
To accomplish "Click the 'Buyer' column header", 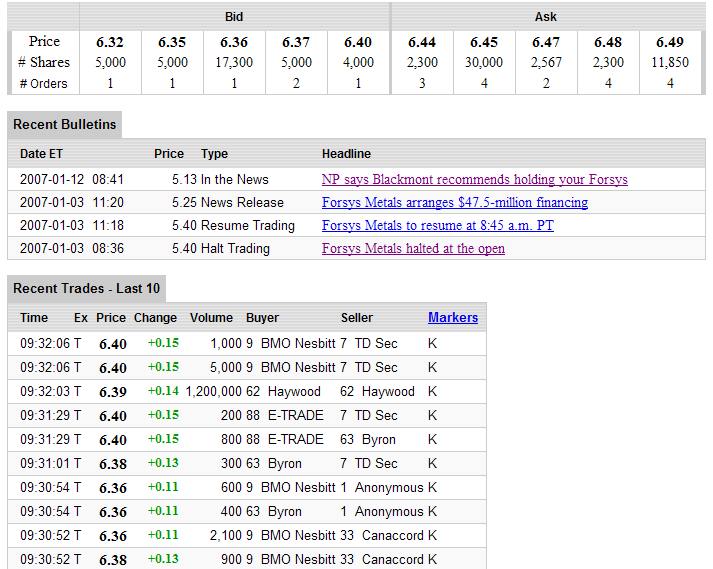I will (x=262, y=317).
